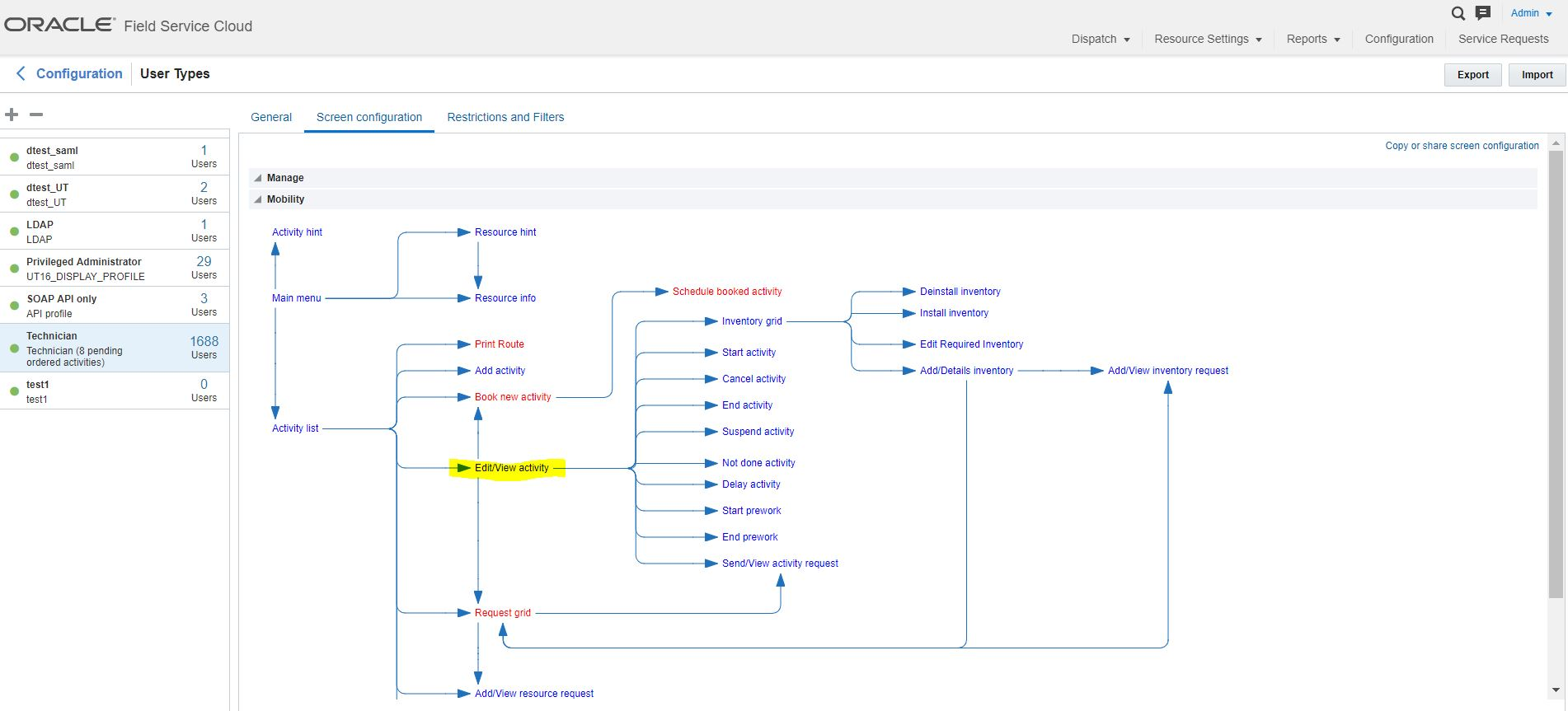
Task: Select the Privileged Administrator user type
Action: click(115, 268)
